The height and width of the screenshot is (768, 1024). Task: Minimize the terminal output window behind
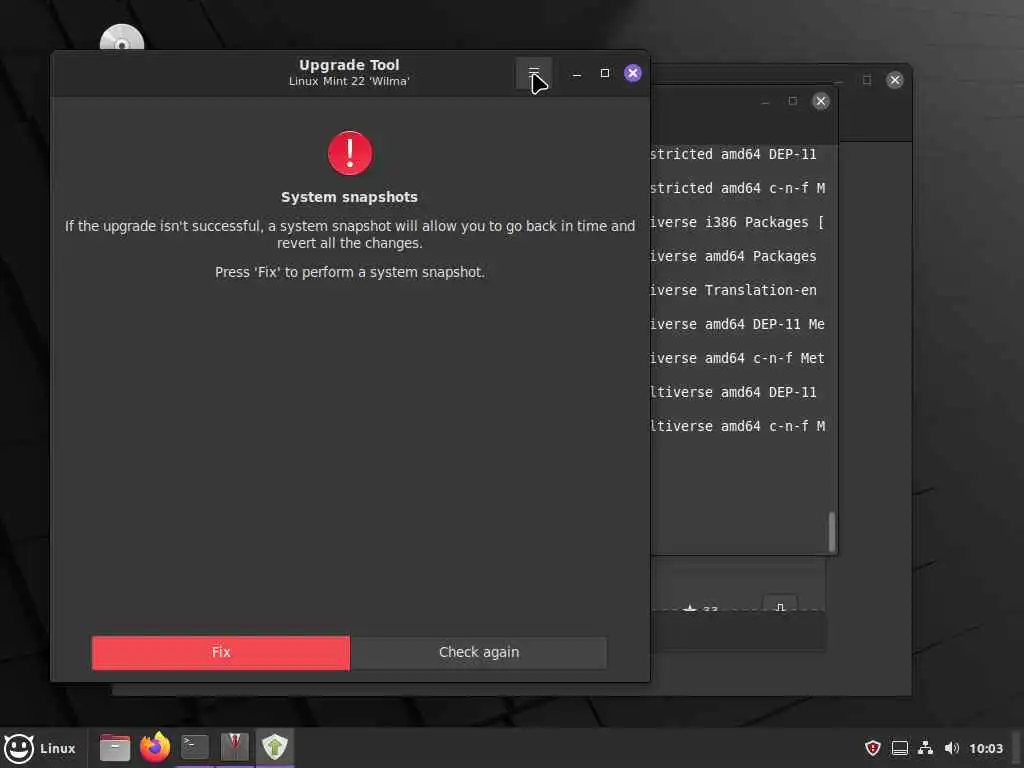[765, 101]
